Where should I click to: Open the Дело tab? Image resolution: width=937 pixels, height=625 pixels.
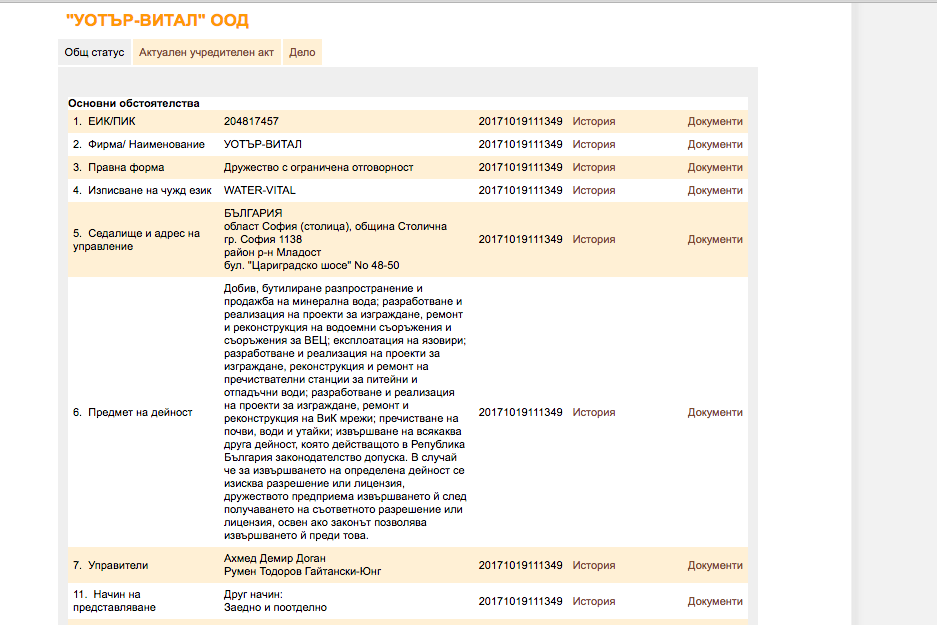302,53
